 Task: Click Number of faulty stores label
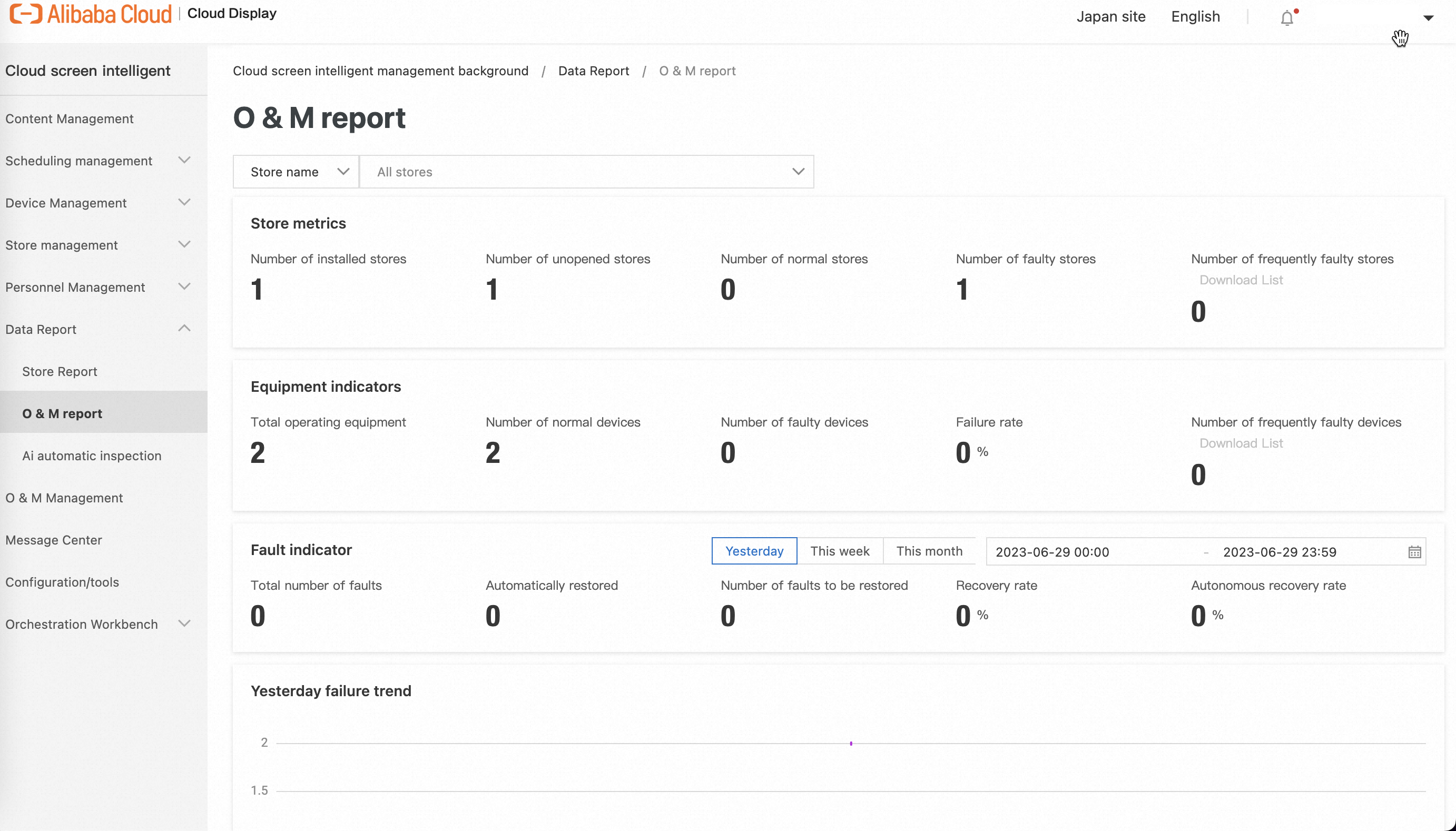(x=1026, y=259)
